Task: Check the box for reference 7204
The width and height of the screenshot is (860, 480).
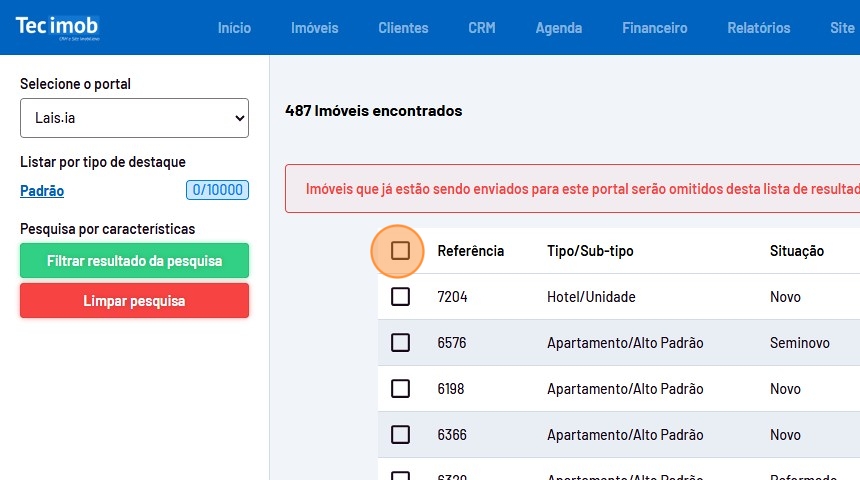Action: click(400, 297)
